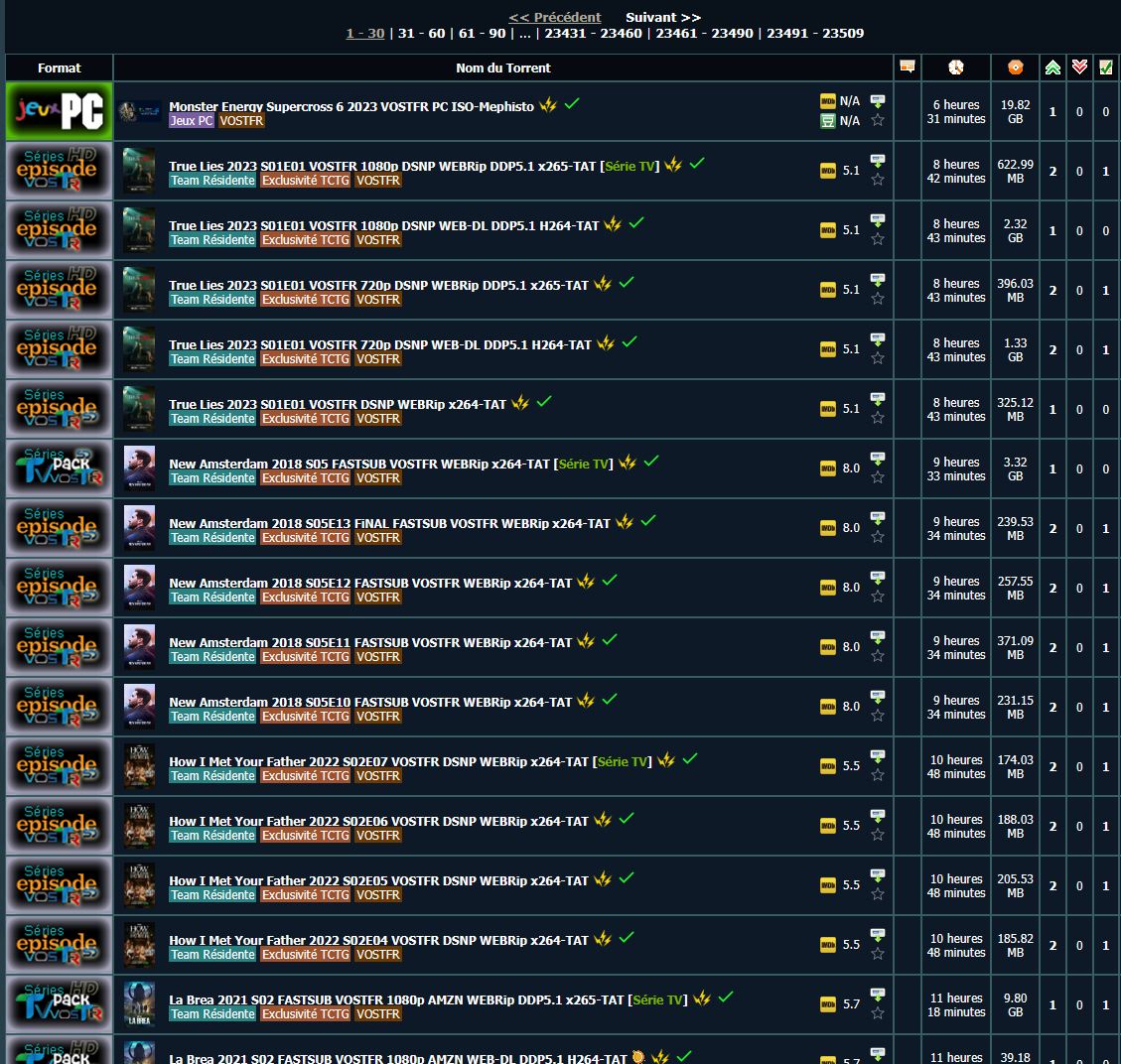The width and height of the screenshot is (1121, 1064).
Task: Click the Pack TV VOSTFR format icon on New Amsterdam S05 row
Action: 60,468
